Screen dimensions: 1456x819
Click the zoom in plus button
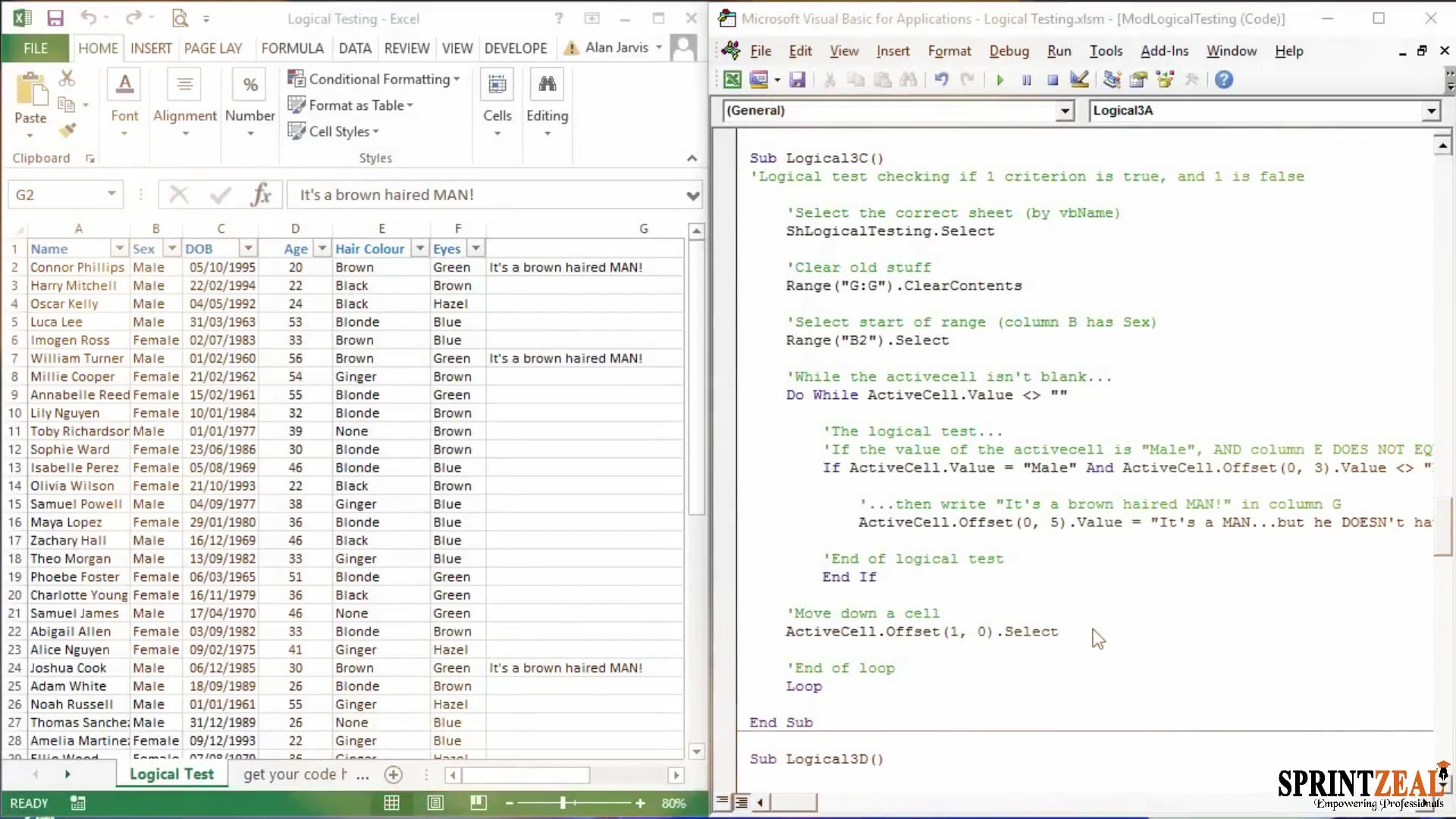[x=640, y=803]
